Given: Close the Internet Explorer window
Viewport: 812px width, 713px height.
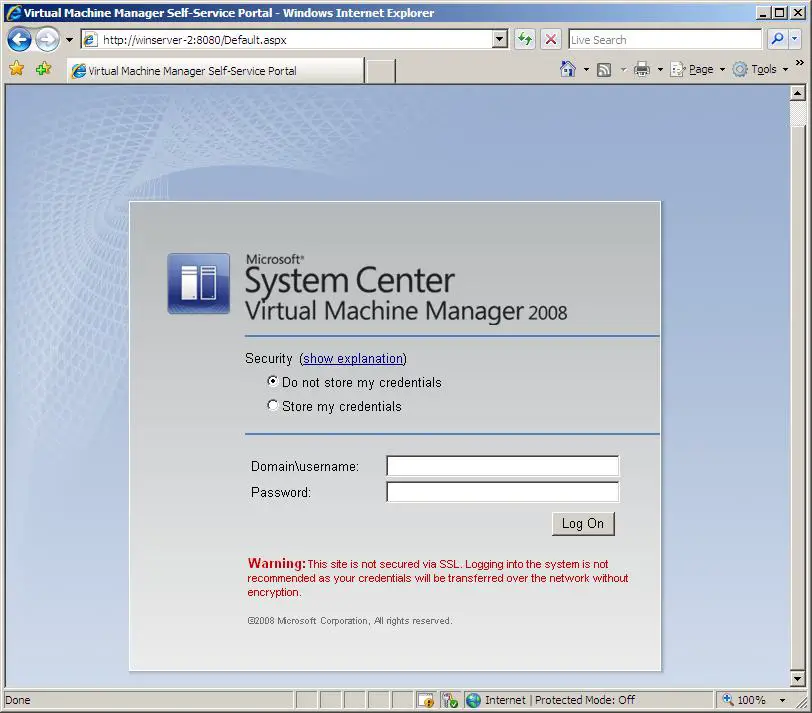Looking at the screenshot, I should (x=798, y=12).
